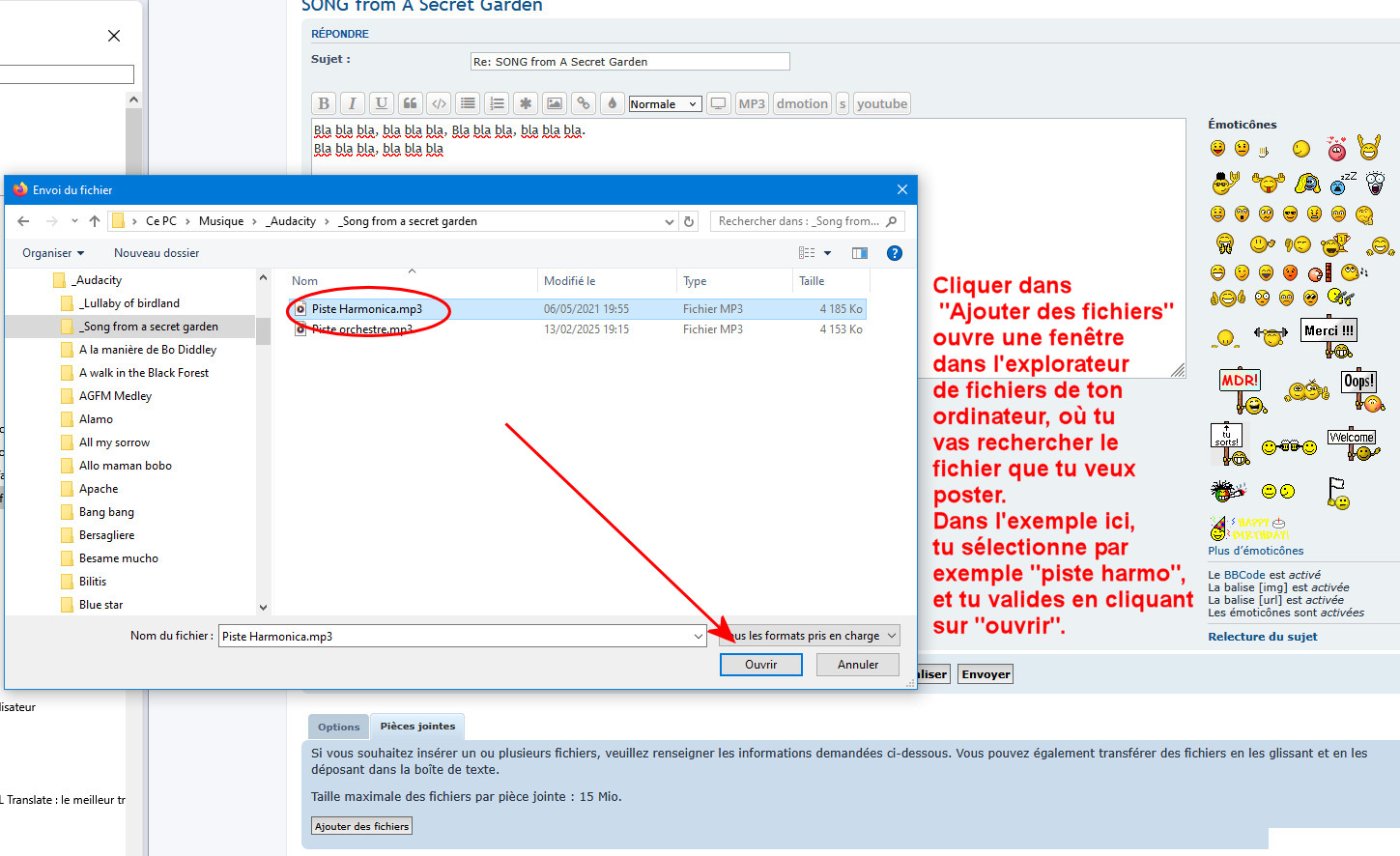Toggle the preview pane icon
The image size is (1400, 856).
[x=859, y=253]
